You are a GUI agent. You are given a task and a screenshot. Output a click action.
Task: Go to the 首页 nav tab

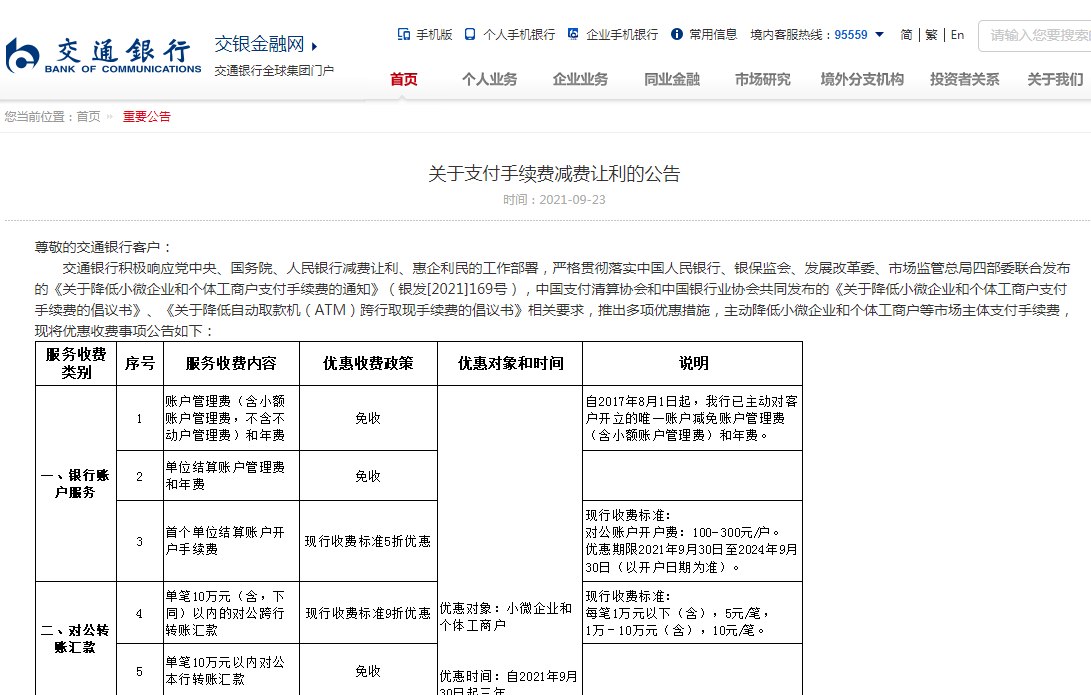(404, 79)
